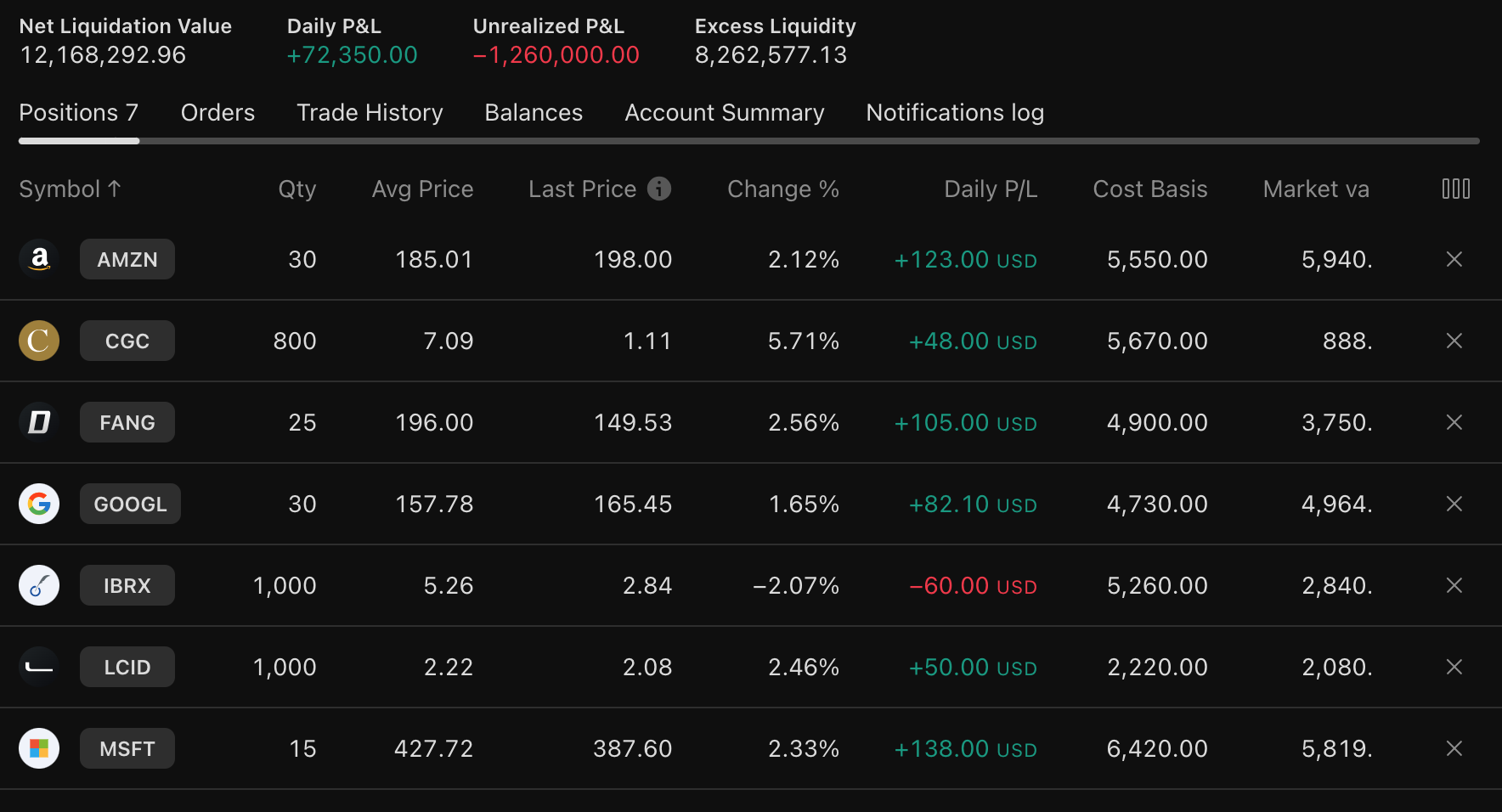
Task: Click the Last Price info icon
Action: click(x=658, y=189)
